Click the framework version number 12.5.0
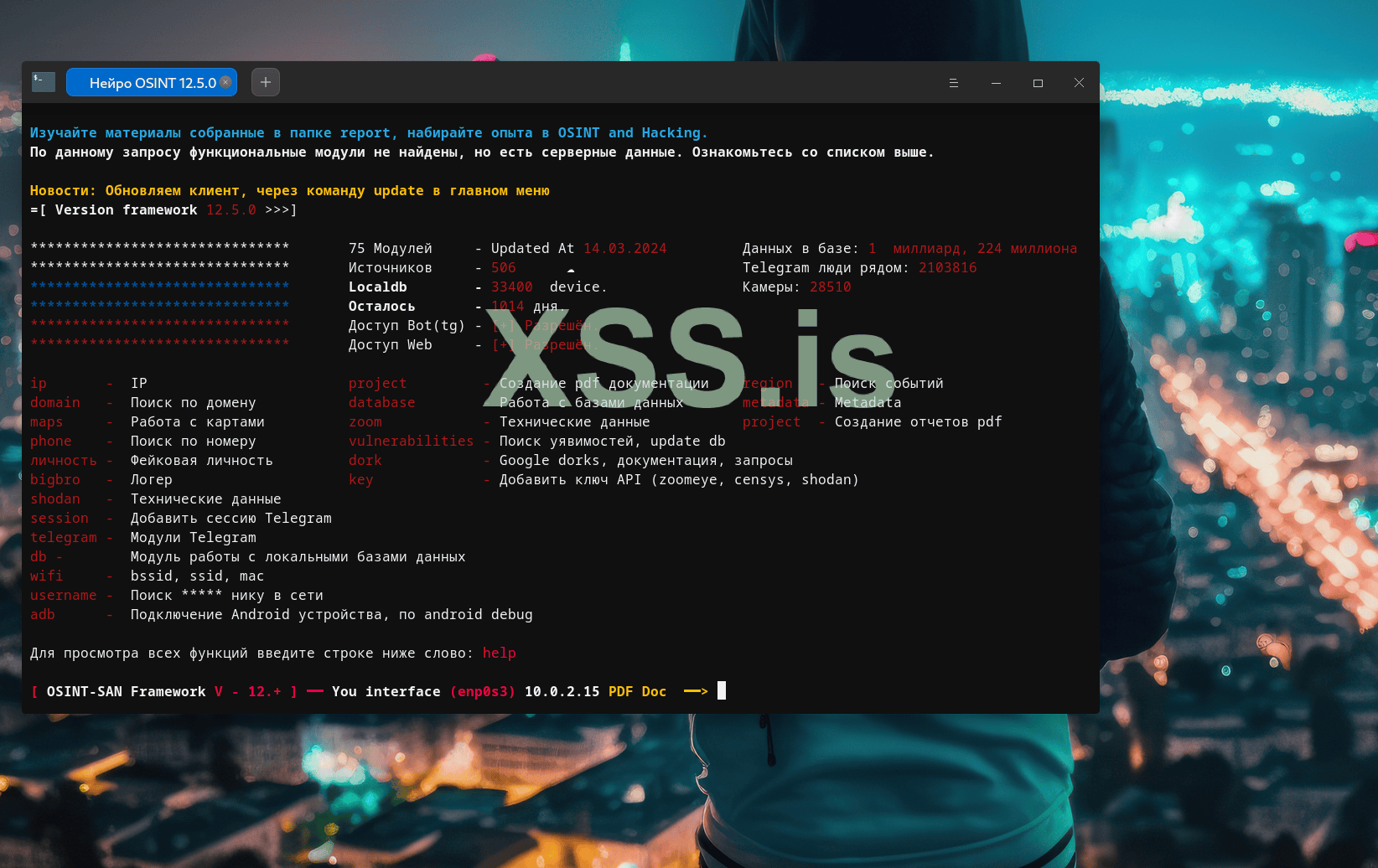The width and height of the screenshot is (1378, 868). [x=231, y=209]
